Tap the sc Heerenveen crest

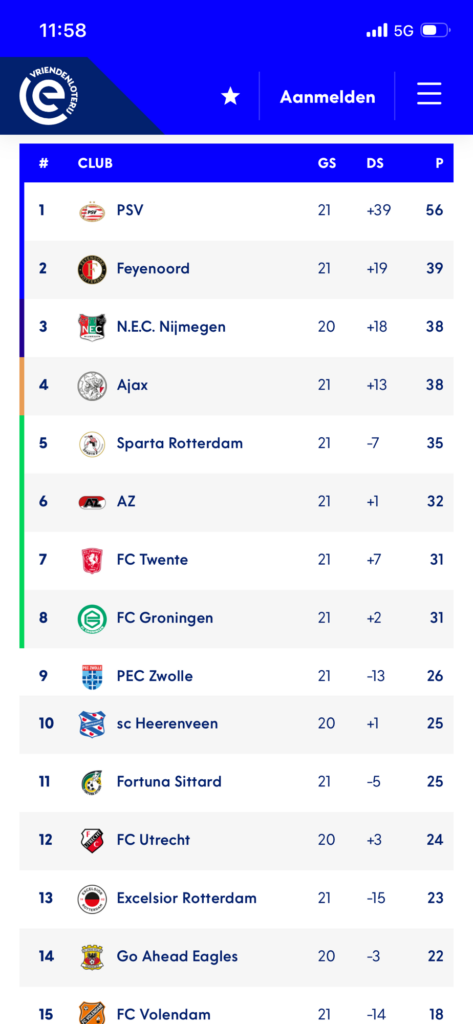click(92, 724)
